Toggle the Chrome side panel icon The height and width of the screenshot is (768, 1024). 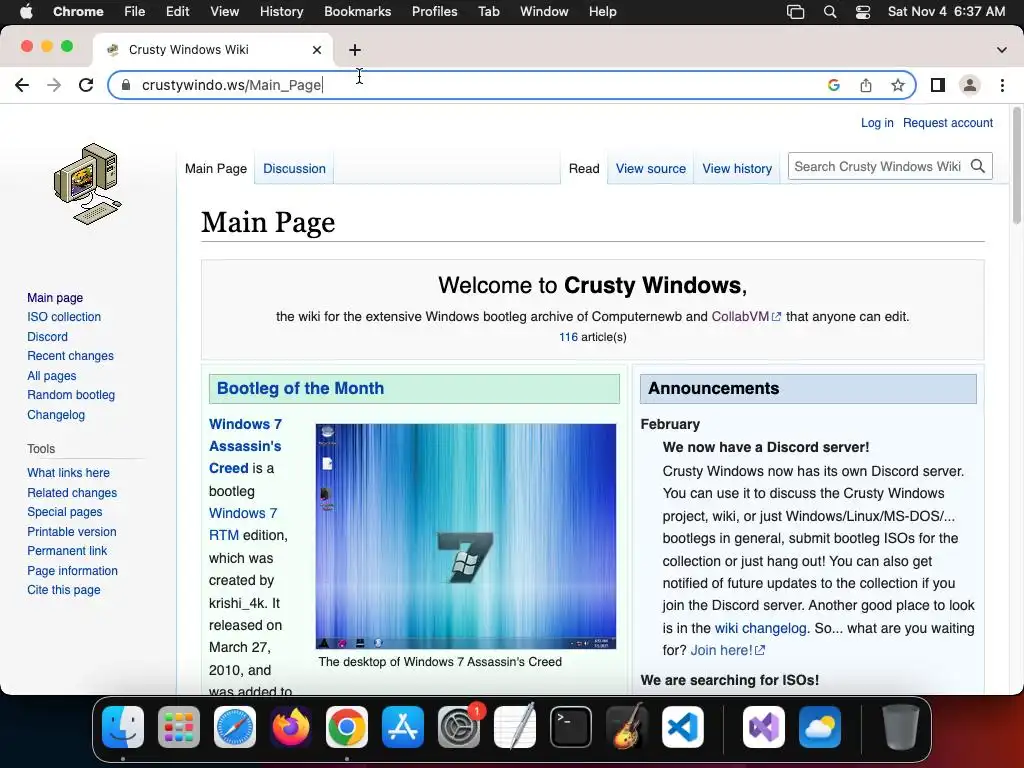pyautogui.click(x=938, y=85)
